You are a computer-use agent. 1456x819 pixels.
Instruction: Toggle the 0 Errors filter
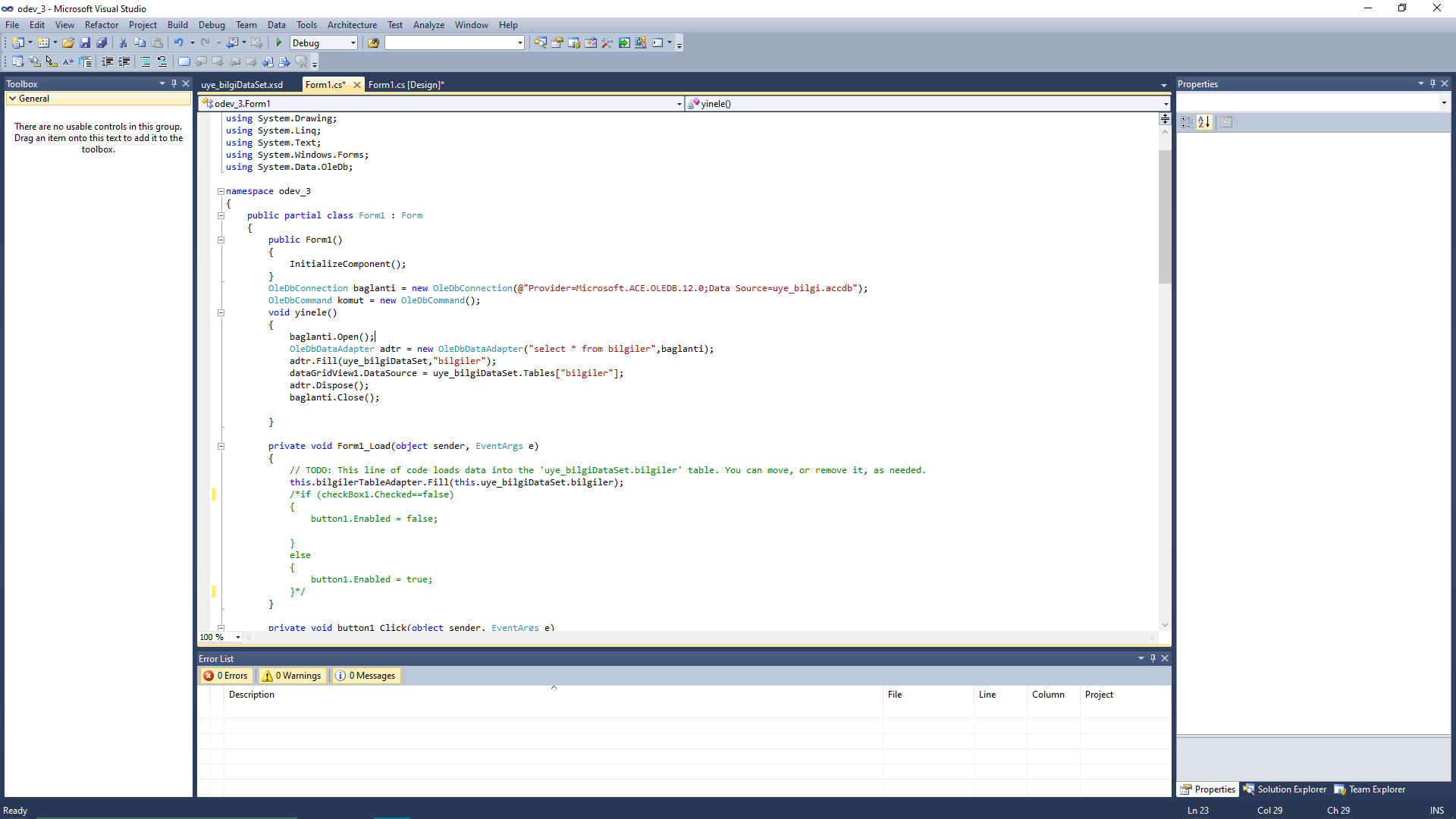(226, 676)
